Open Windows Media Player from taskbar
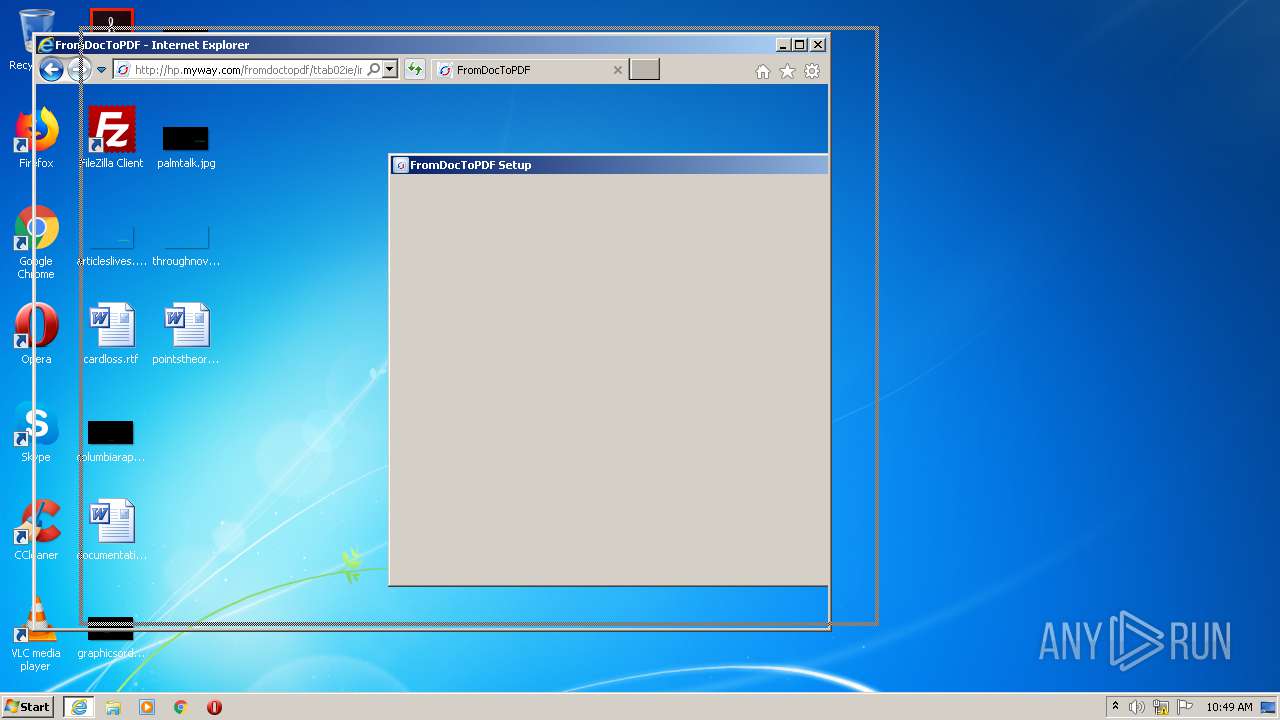Viewport: 1280px width, 720px height. tap(147, 707)
